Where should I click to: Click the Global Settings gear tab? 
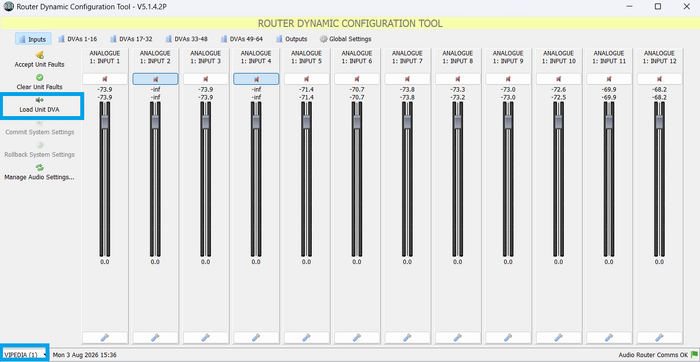pyautogui.click(x=346, y=39)
